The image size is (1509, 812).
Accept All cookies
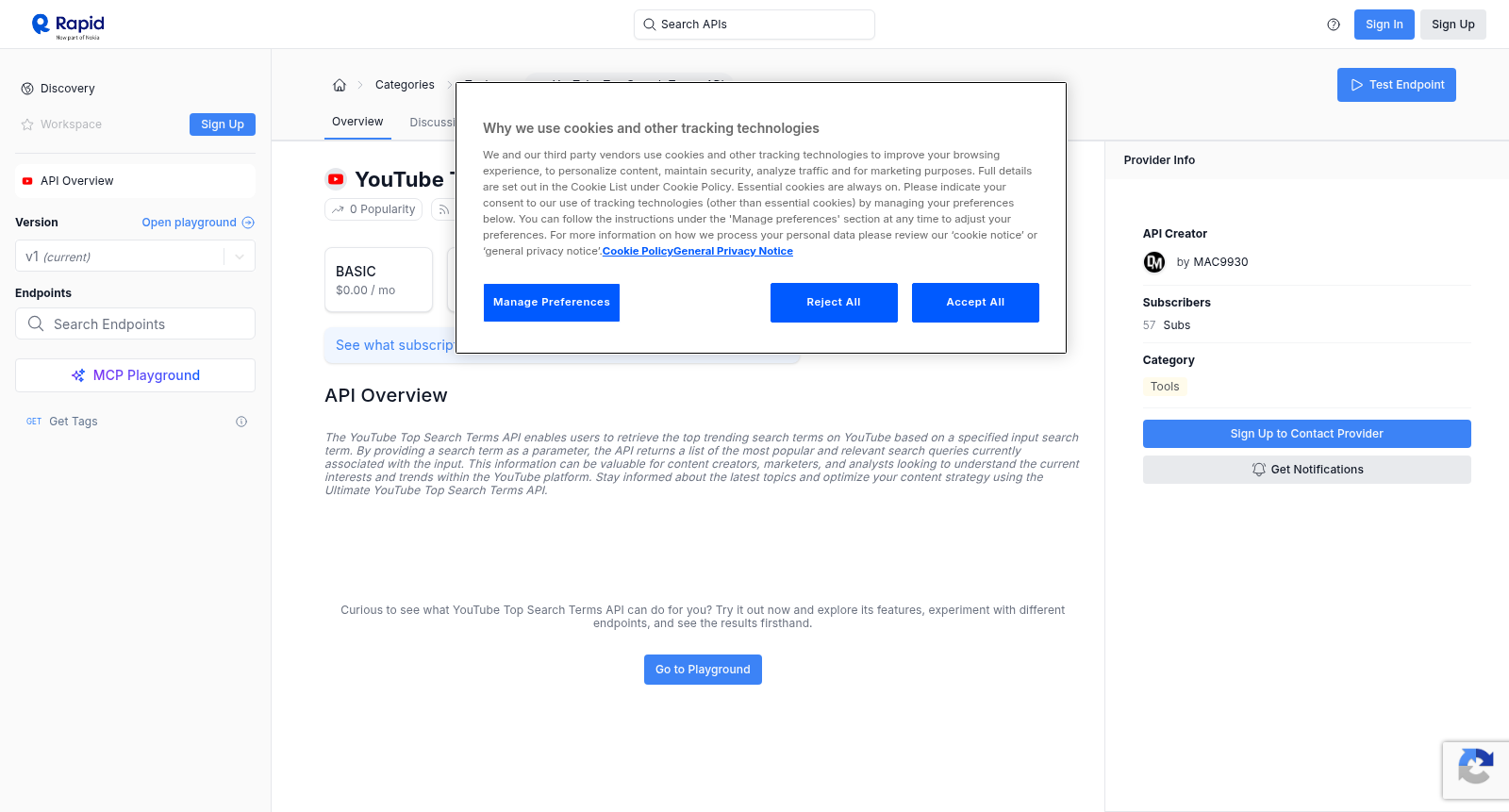[x=975, y=303]
